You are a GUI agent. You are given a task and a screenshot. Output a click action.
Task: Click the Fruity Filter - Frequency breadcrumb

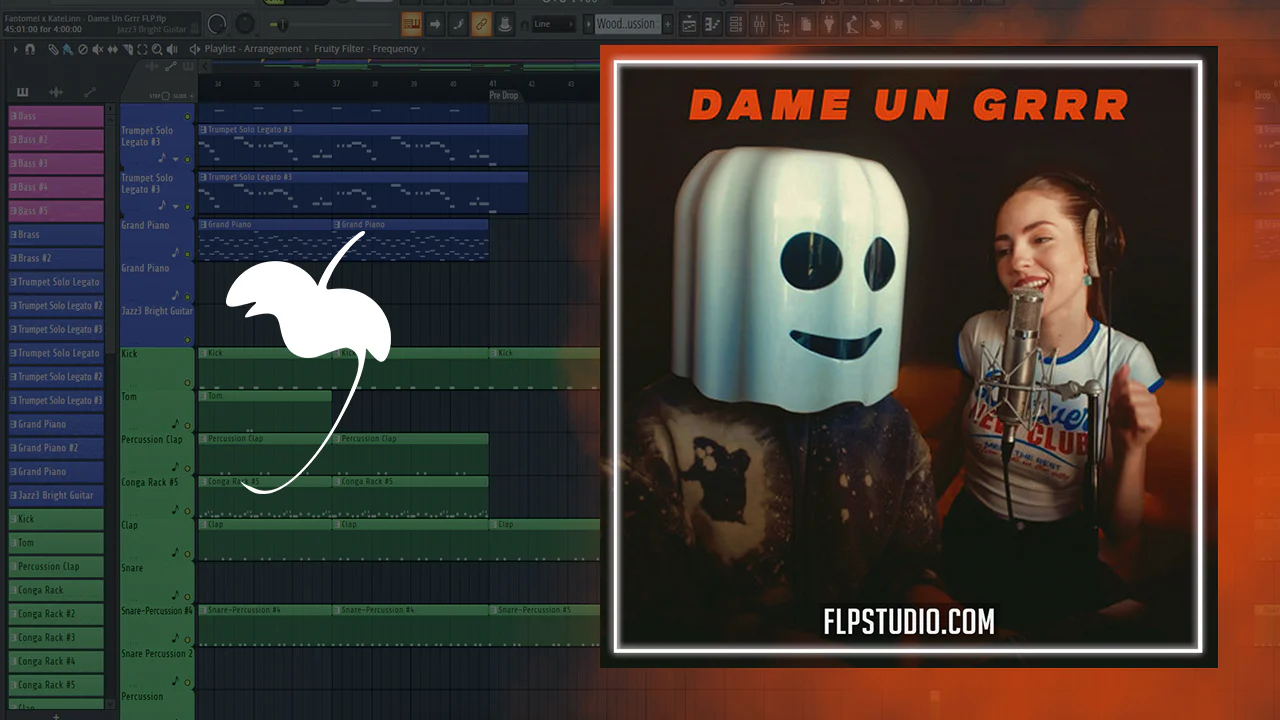coord(366,49)
